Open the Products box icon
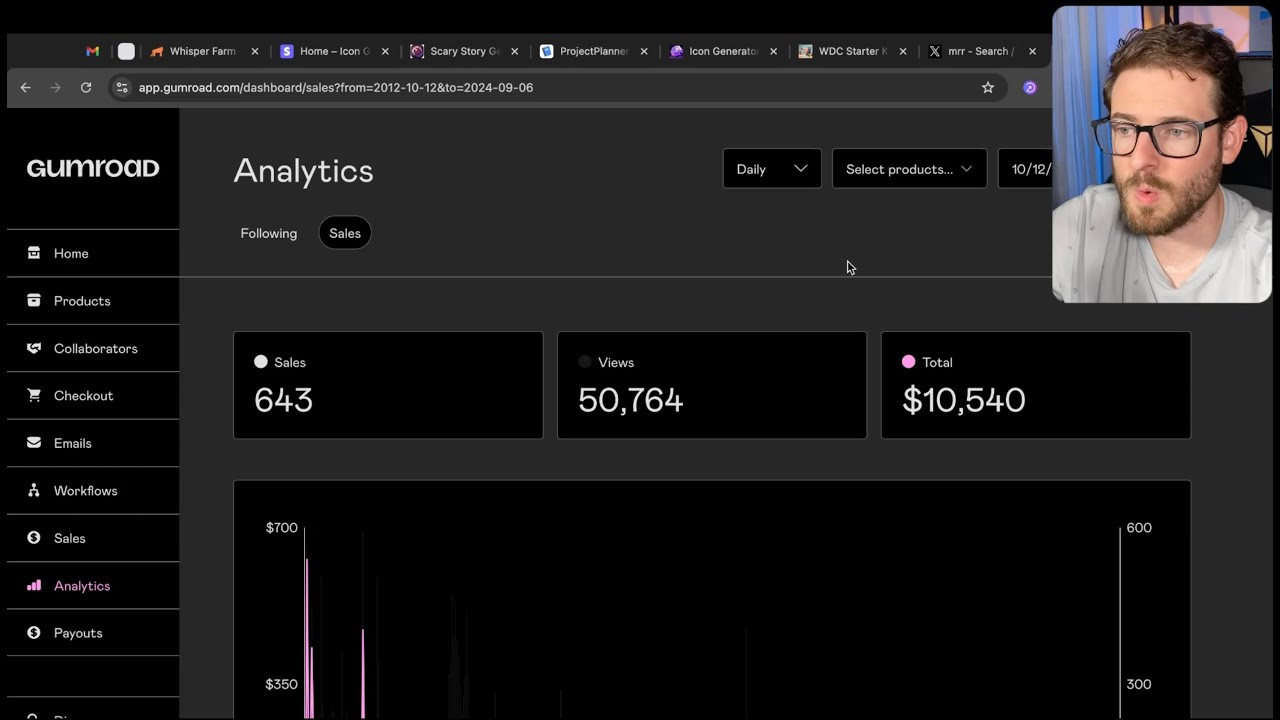The width and height of the screenshot is (1280, 720). pyautogui.click(x=34, y=301)
